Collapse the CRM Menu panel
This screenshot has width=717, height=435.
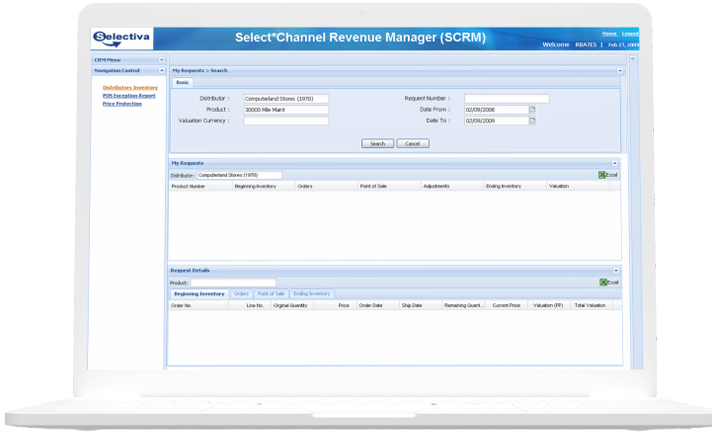pos(162,60)
